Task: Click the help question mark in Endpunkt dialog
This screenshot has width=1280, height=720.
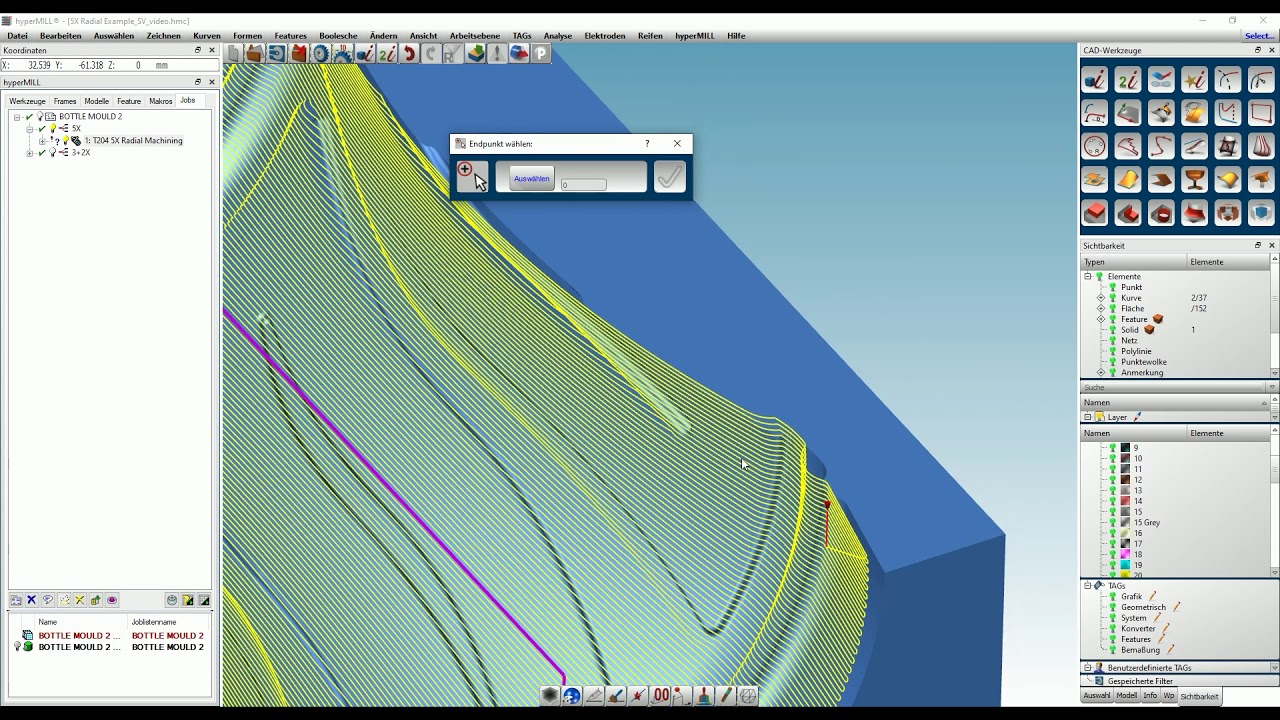Action: tap(647, 144)
